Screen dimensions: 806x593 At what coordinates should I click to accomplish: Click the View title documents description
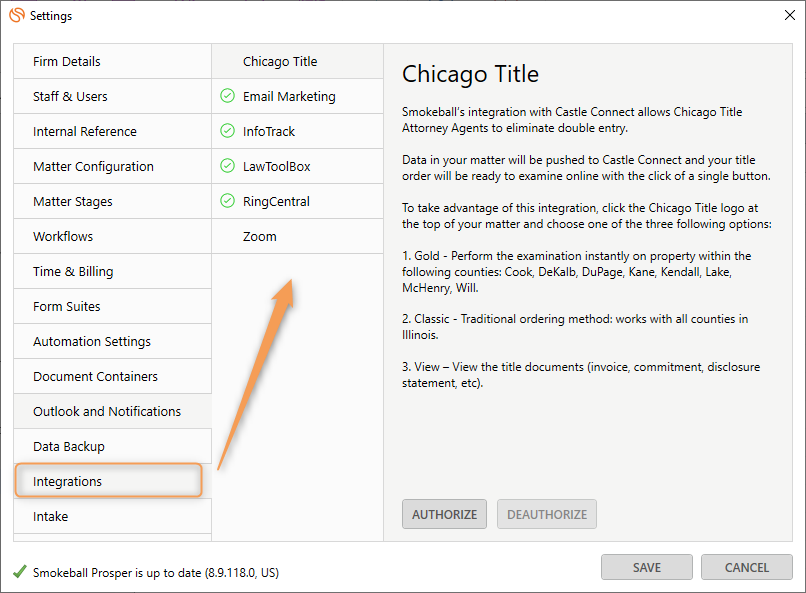click(581, 375)
